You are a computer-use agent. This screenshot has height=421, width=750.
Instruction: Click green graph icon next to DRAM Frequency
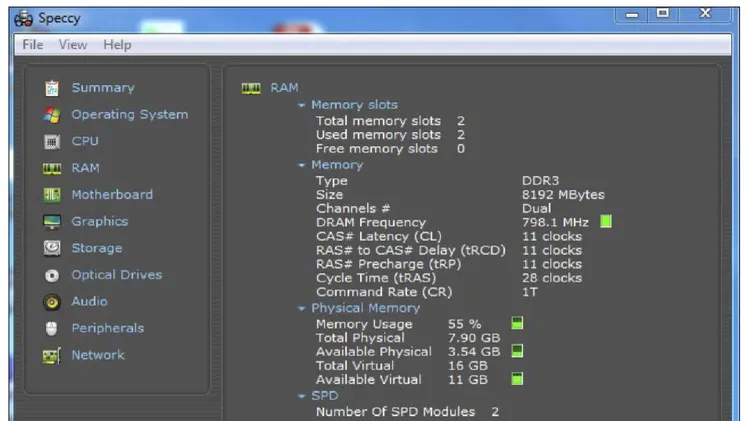[x=606, y=222]
